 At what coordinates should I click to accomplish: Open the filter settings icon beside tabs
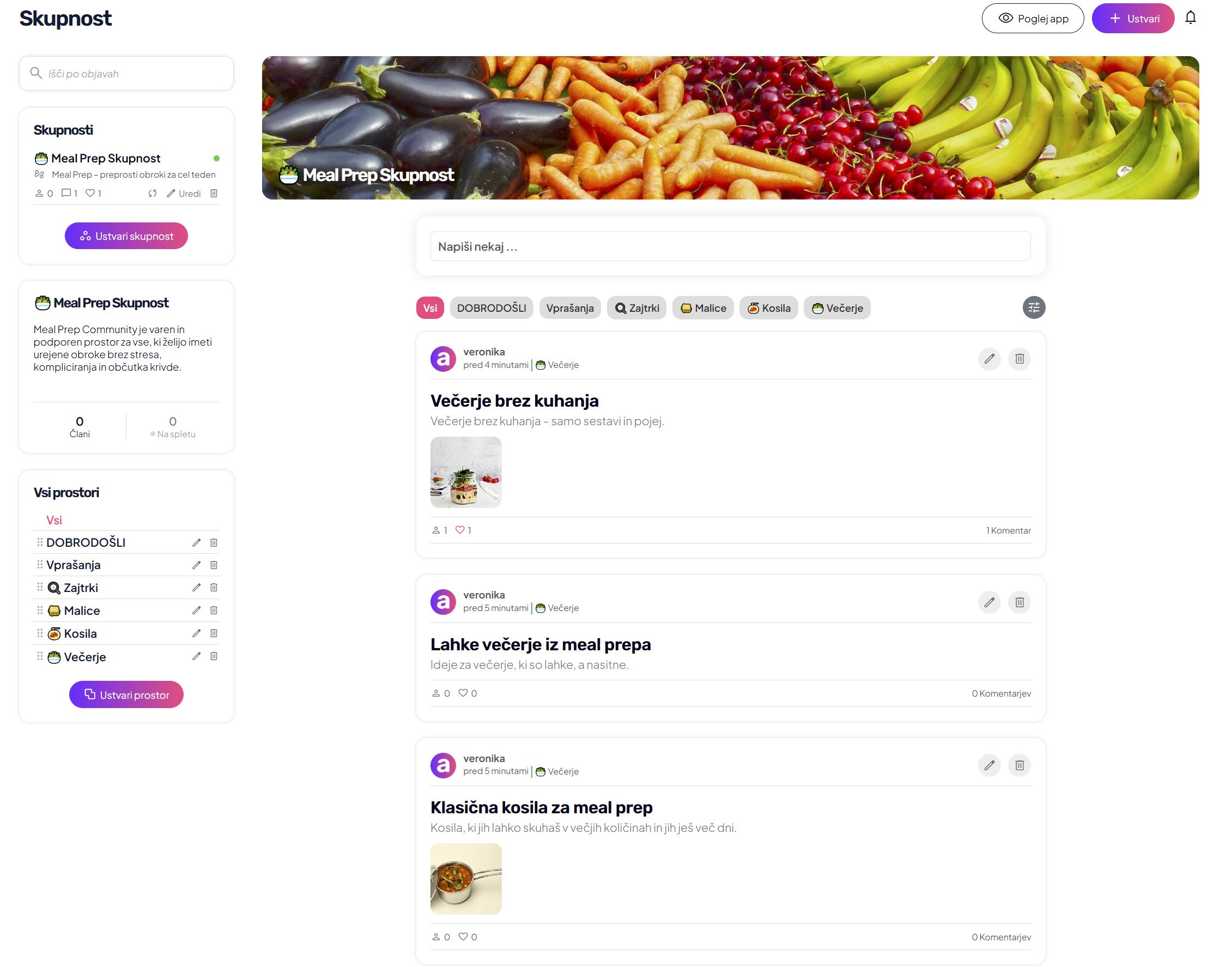pos(1033,307)
